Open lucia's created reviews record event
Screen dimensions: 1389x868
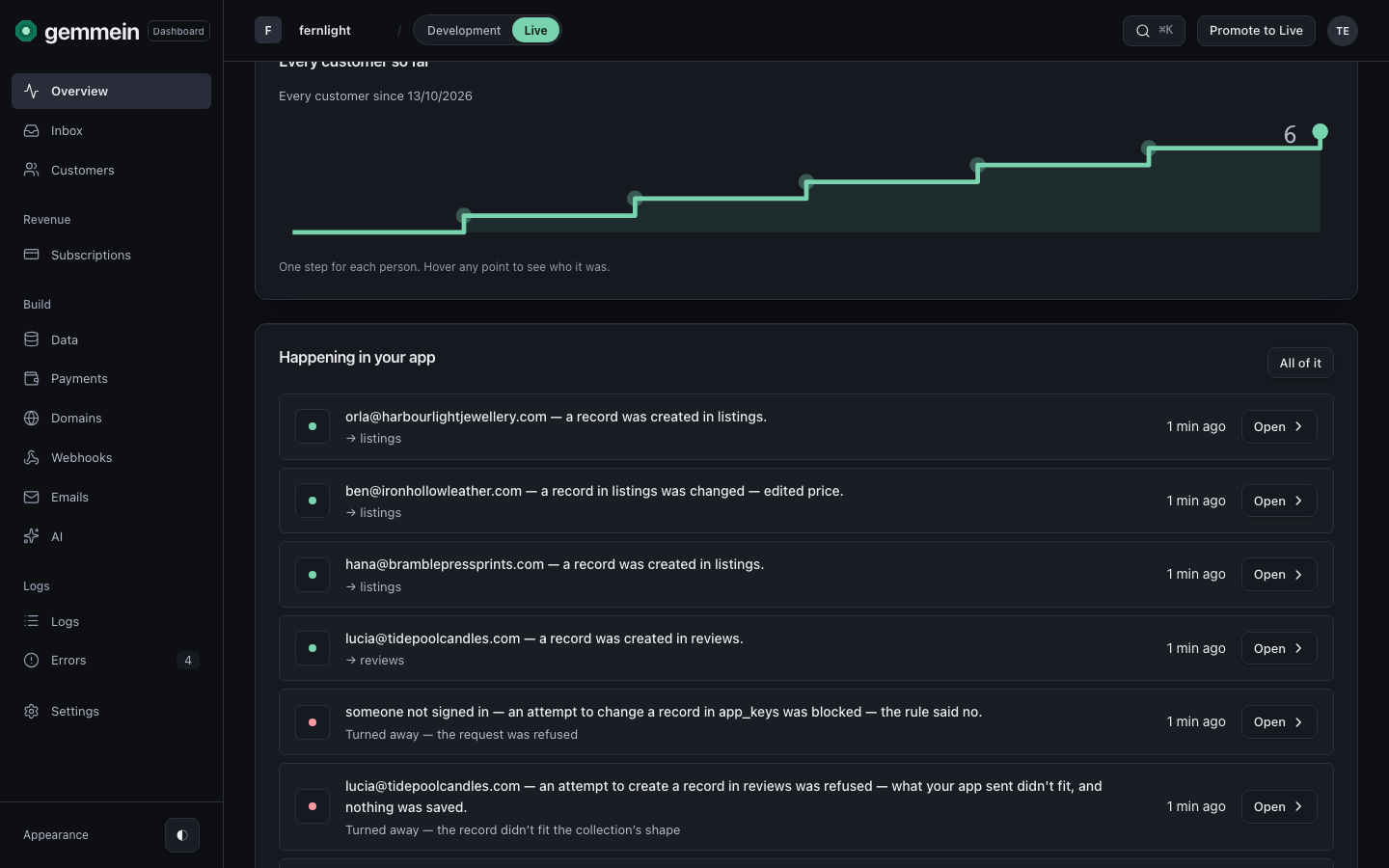[1279, 648]
